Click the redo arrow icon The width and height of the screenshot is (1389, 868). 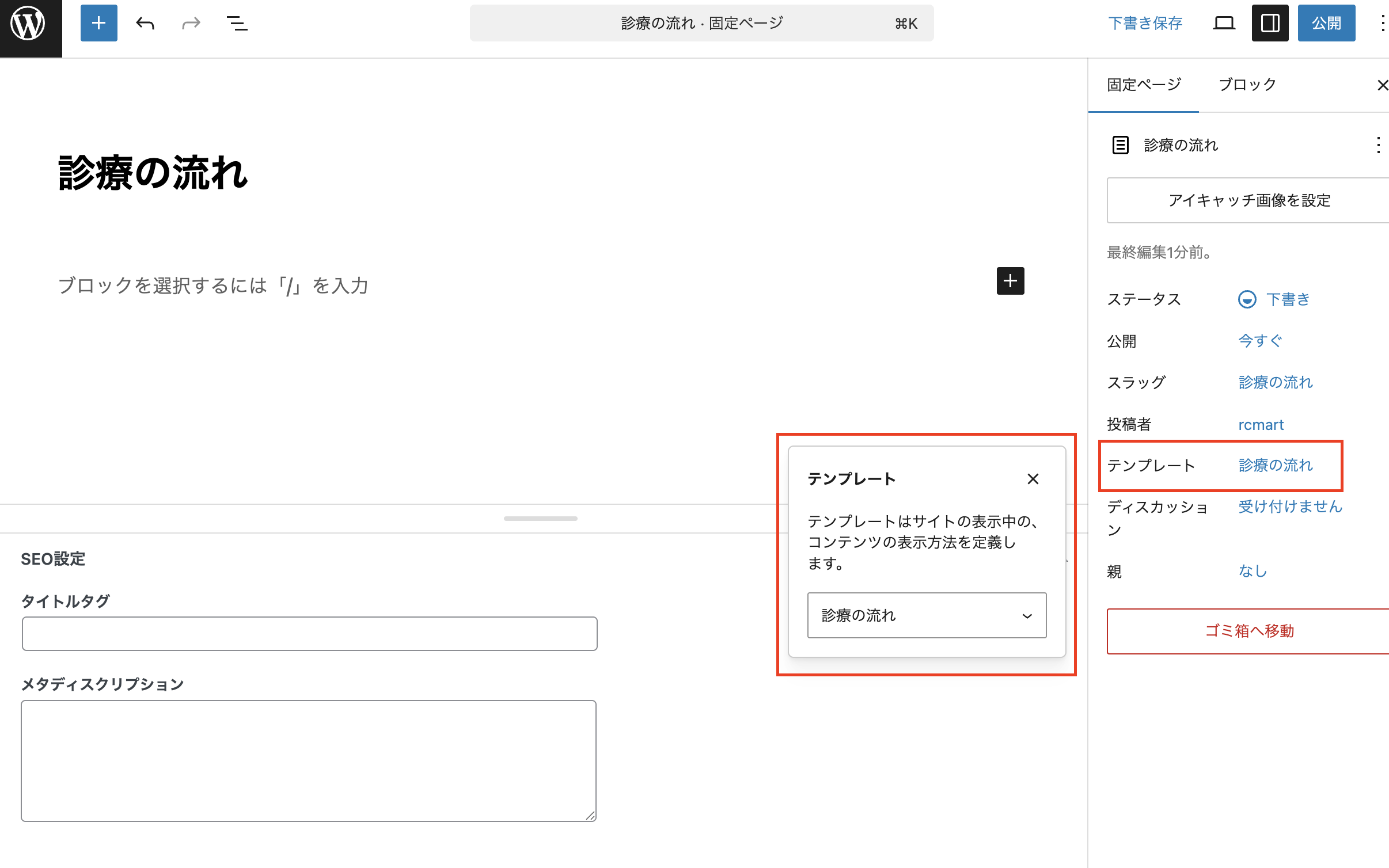[191, 24]
